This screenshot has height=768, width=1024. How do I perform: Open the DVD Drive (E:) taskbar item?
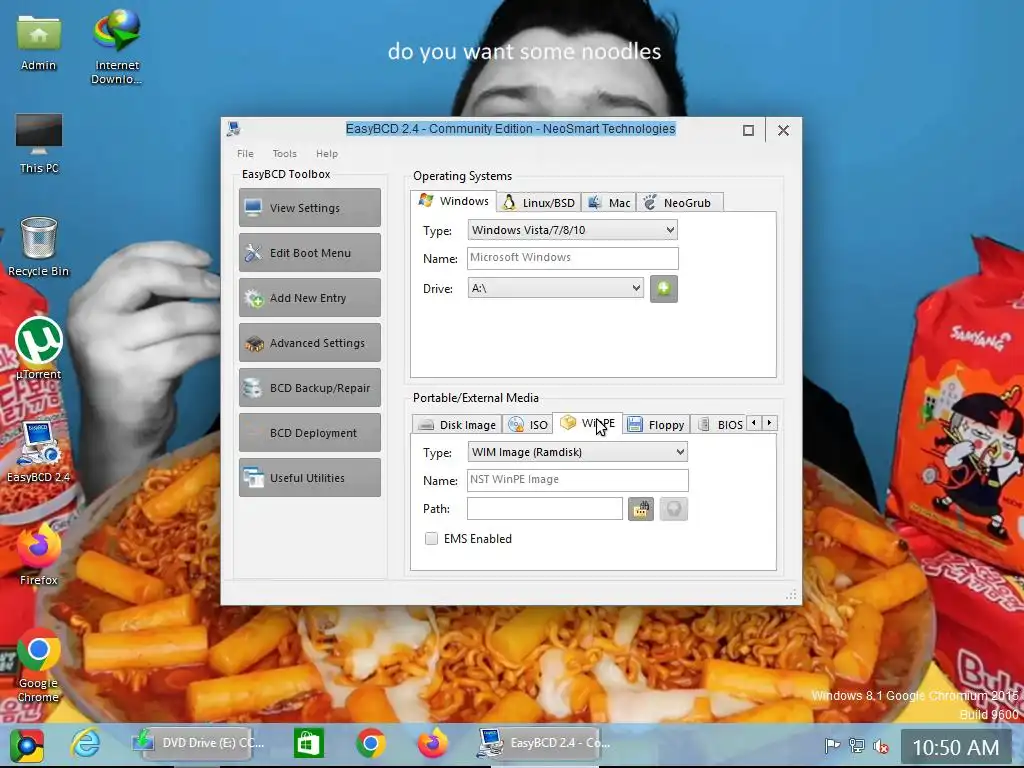(199, 744)
